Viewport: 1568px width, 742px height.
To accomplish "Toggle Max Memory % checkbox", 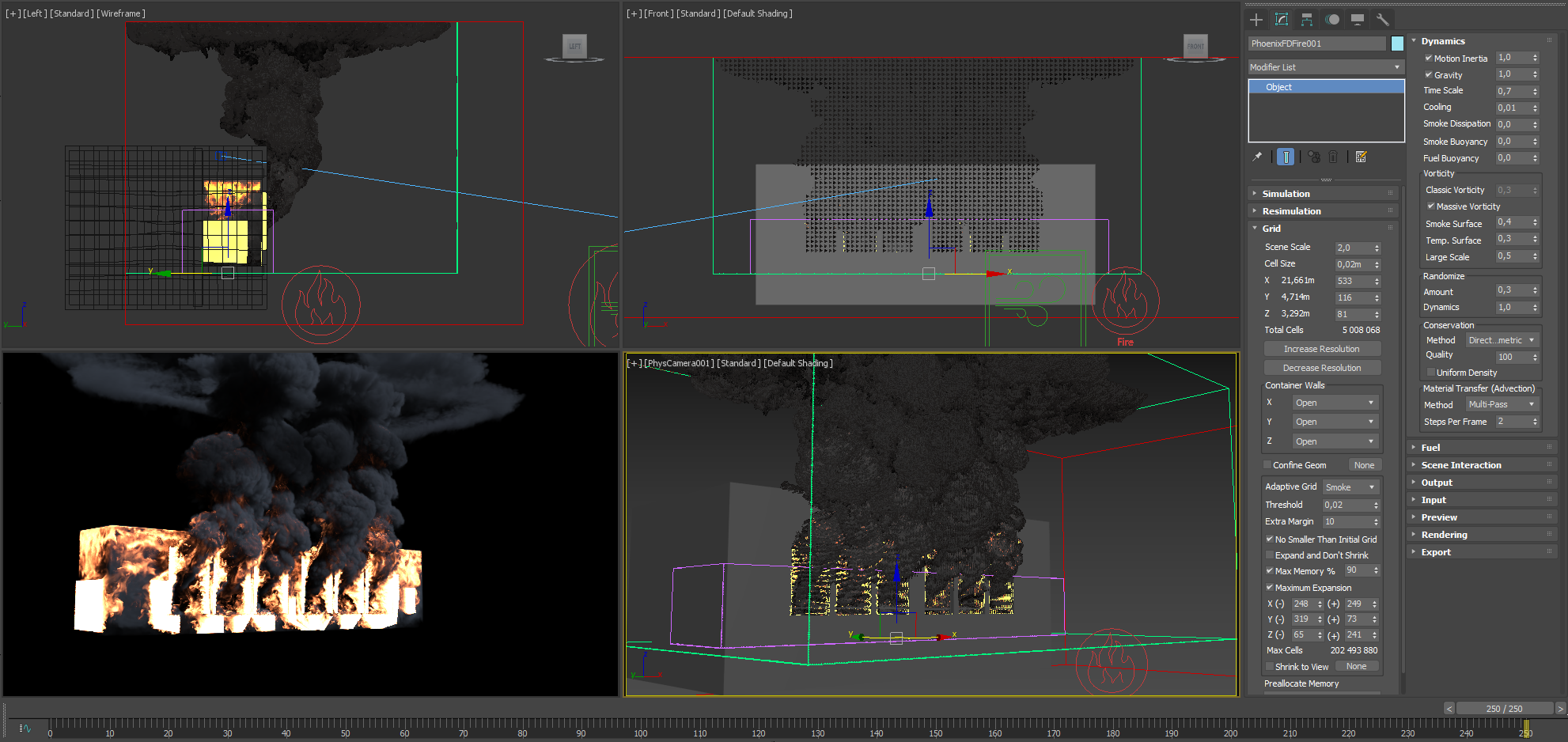I will point(1270,571).
